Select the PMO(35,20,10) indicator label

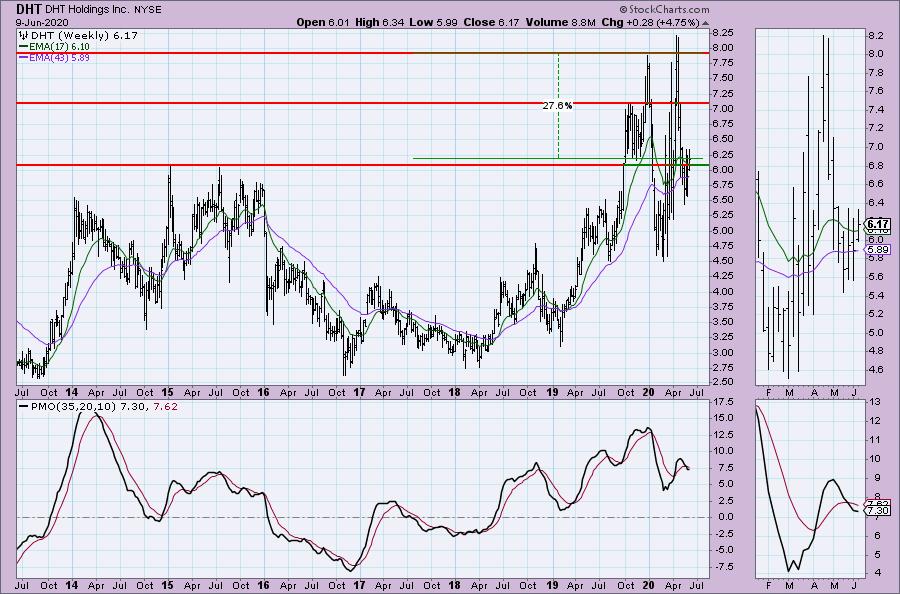[74, 407]
